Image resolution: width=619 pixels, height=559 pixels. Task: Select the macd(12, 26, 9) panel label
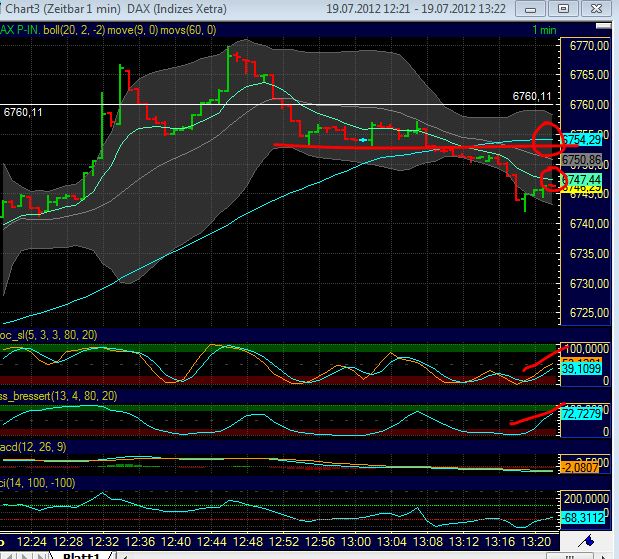tap(33, 447)
